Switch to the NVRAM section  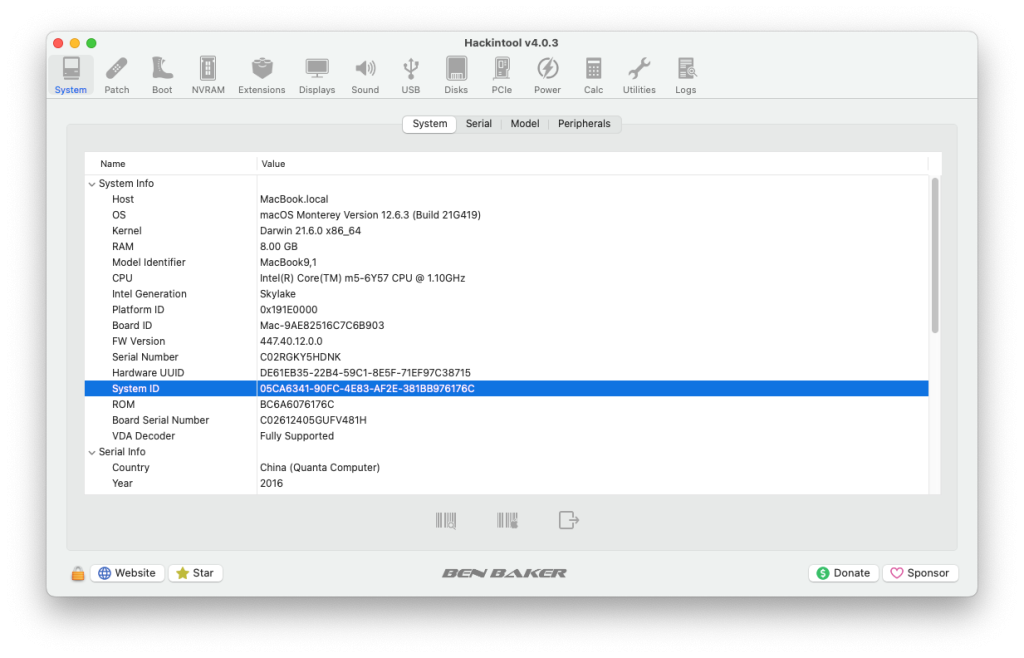click(x=208, y=75)
